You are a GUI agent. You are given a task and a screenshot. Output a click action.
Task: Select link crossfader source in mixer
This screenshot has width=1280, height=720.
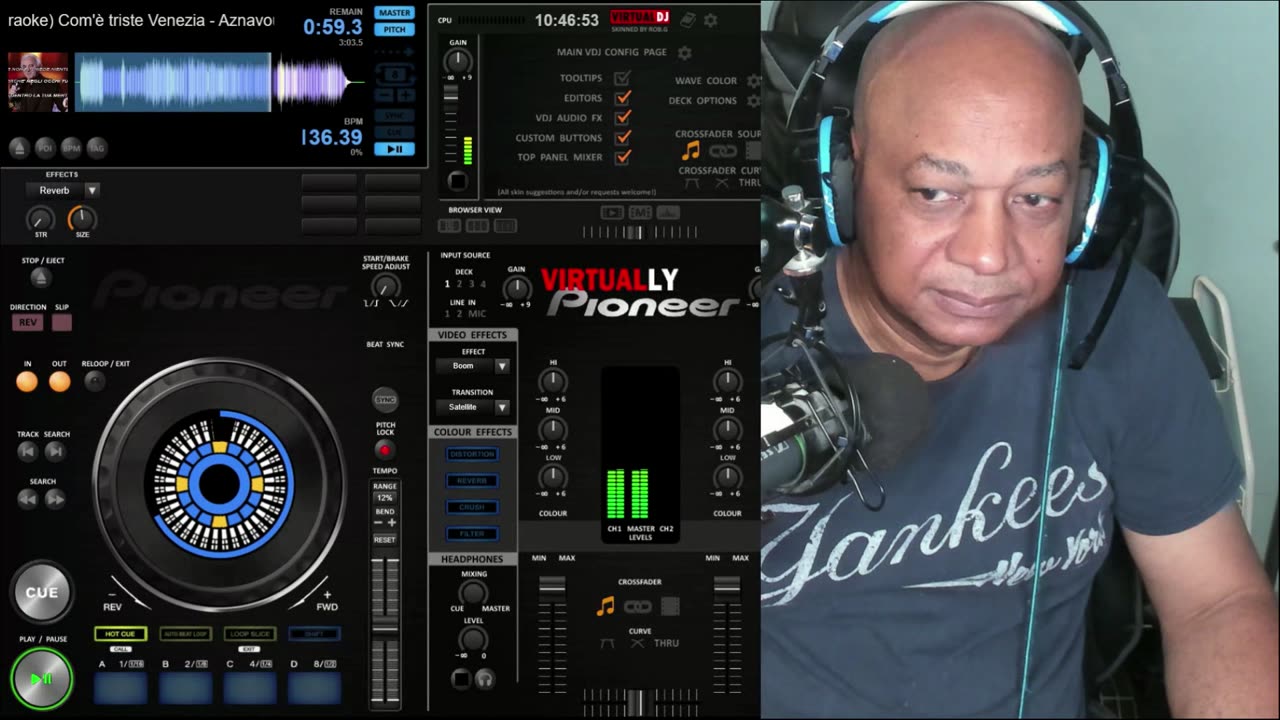coord(637,606)
